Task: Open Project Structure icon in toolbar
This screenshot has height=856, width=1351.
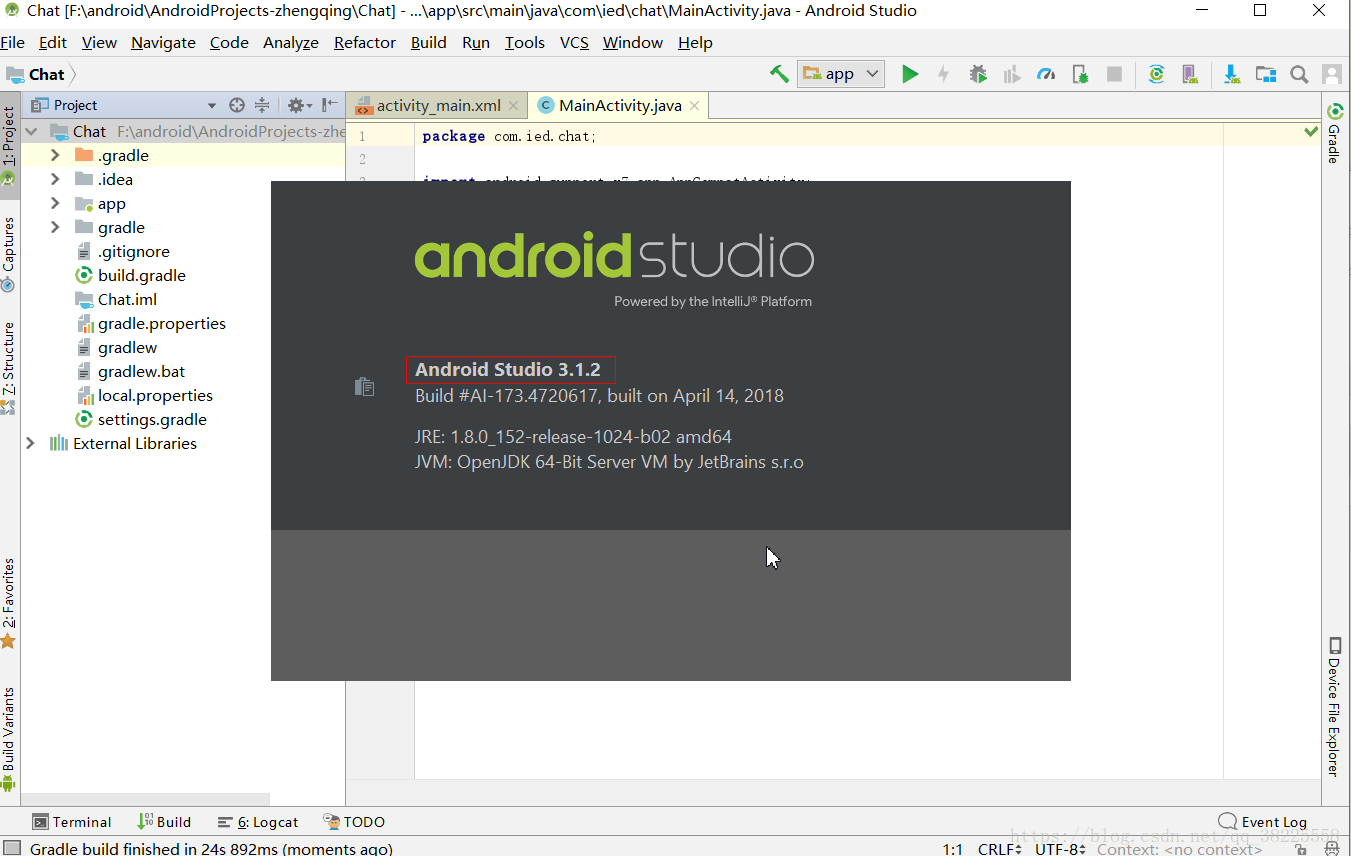Action: (x=1266, y=74)
